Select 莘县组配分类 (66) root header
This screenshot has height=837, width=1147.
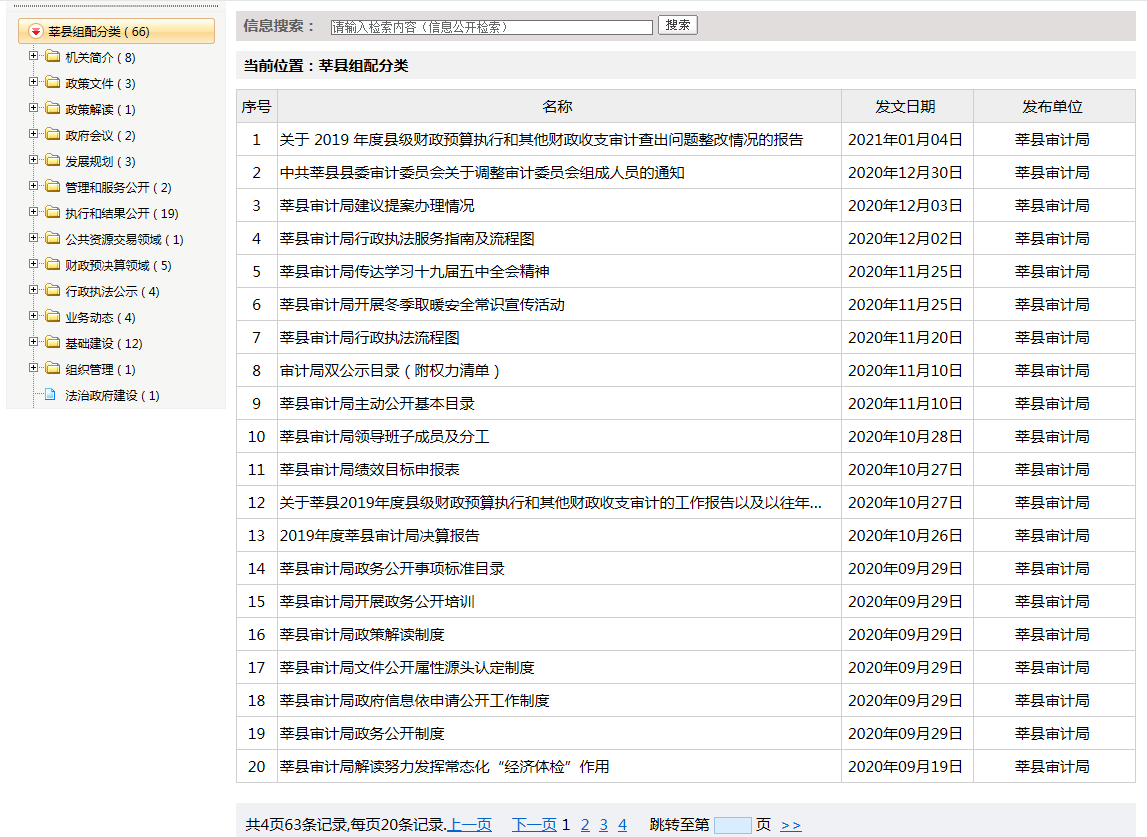click(x=116, y=31)
